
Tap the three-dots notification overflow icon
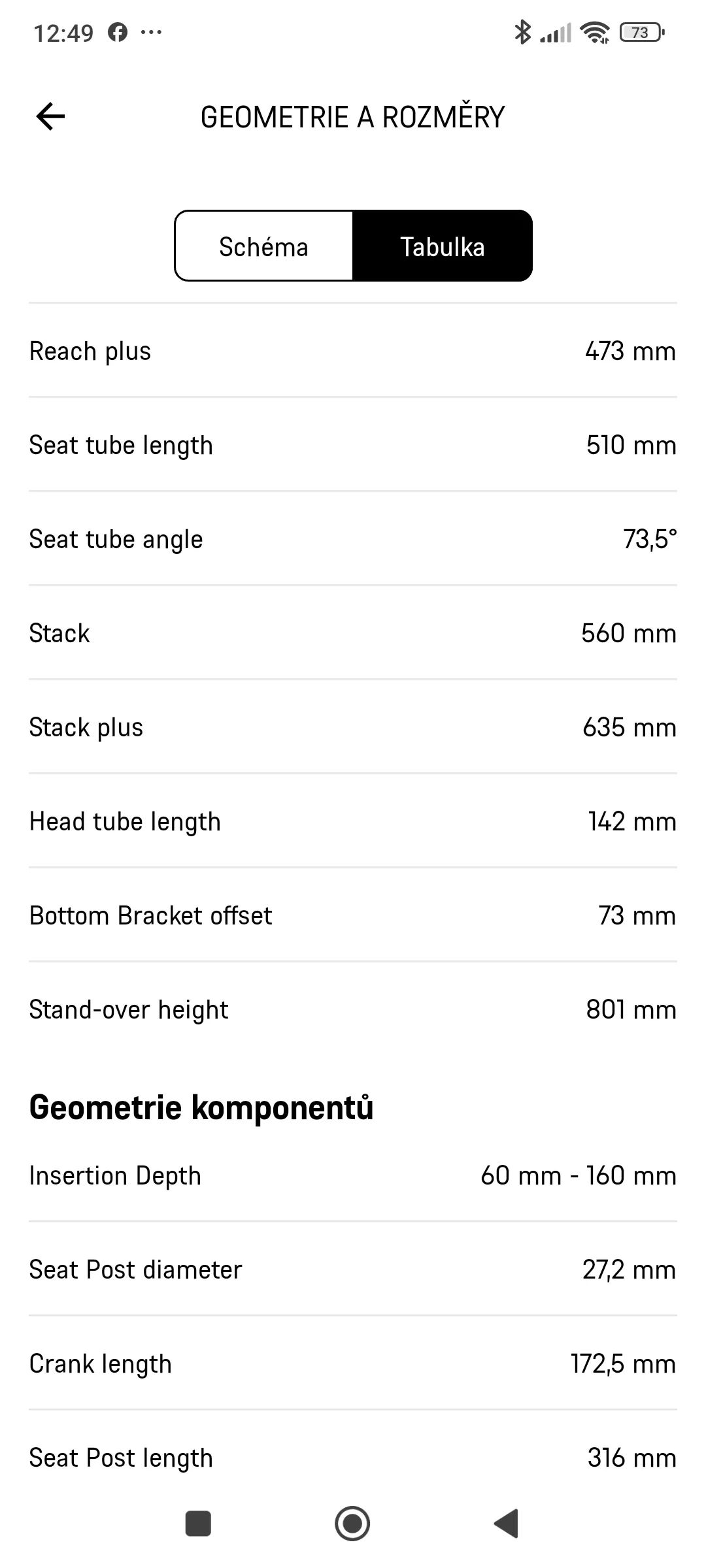tap(151, 32)
